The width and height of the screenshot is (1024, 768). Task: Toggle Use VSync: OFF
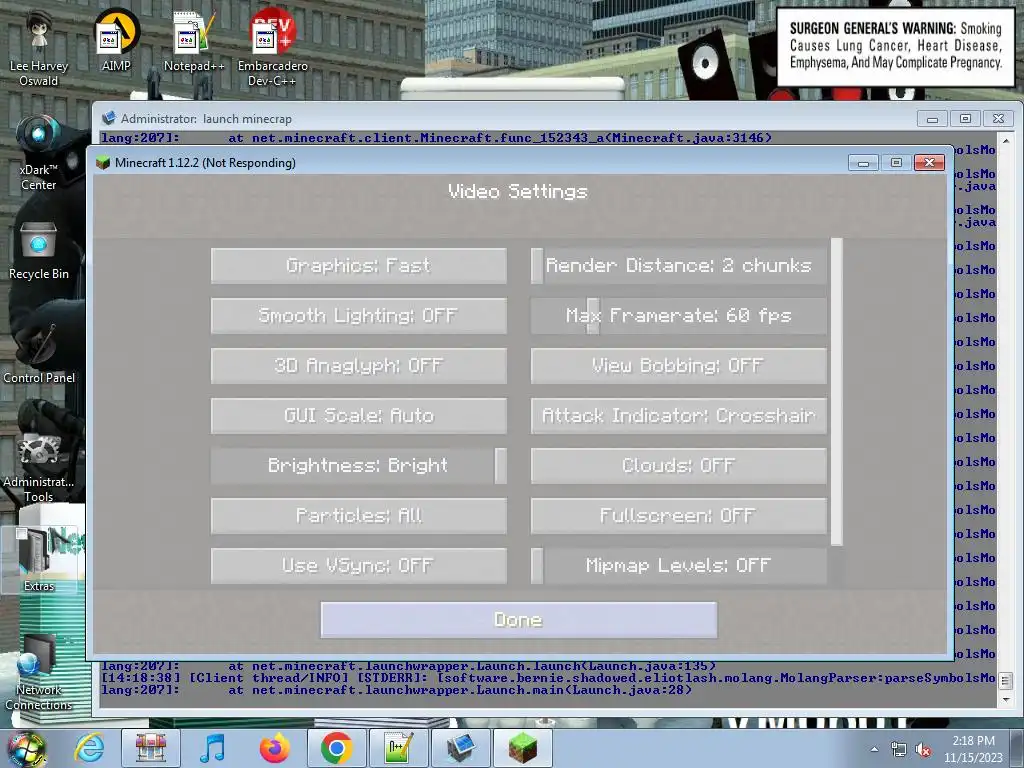[x=359, y=566]
